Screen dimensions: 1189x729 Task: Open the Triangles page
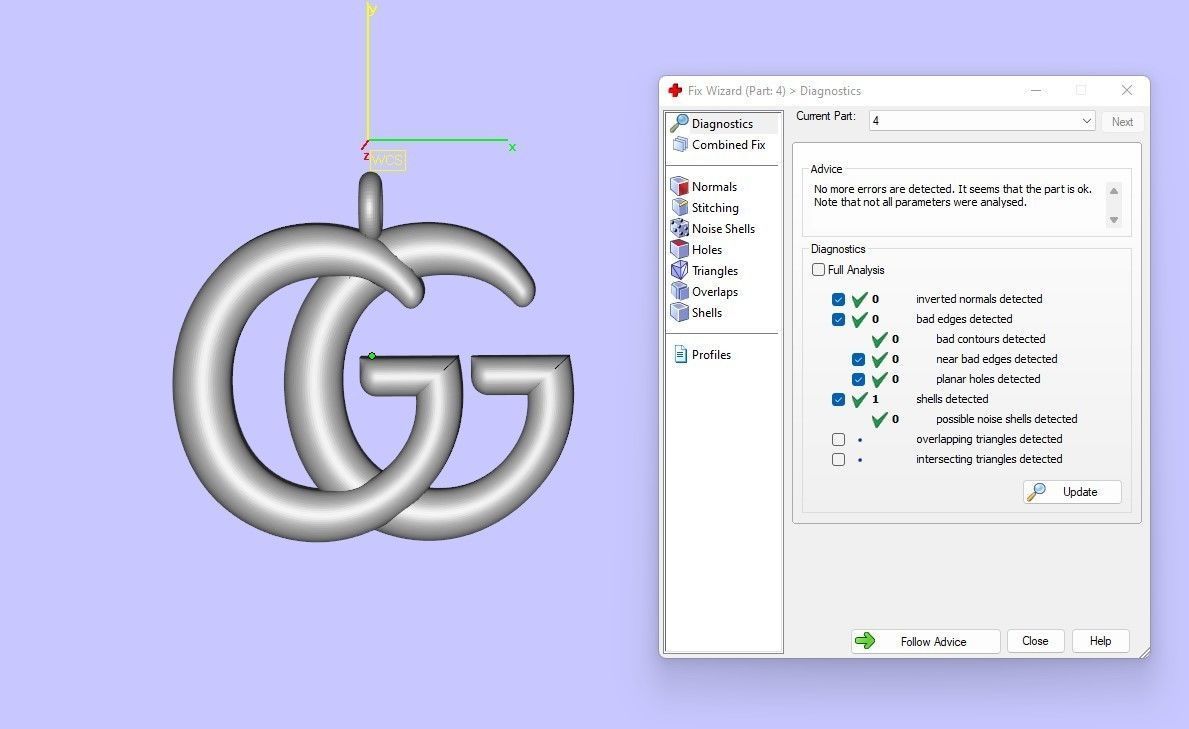714,271
